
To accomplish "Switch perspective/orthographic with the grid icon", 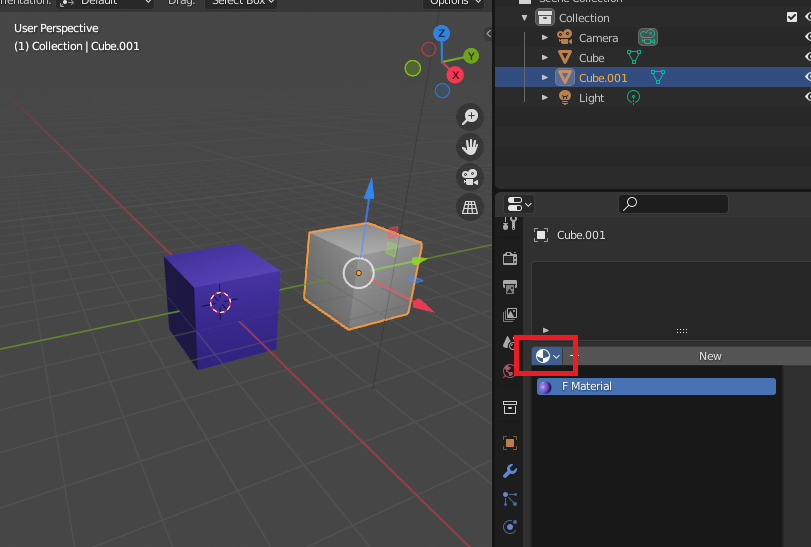I will click(x=470, y=207).
